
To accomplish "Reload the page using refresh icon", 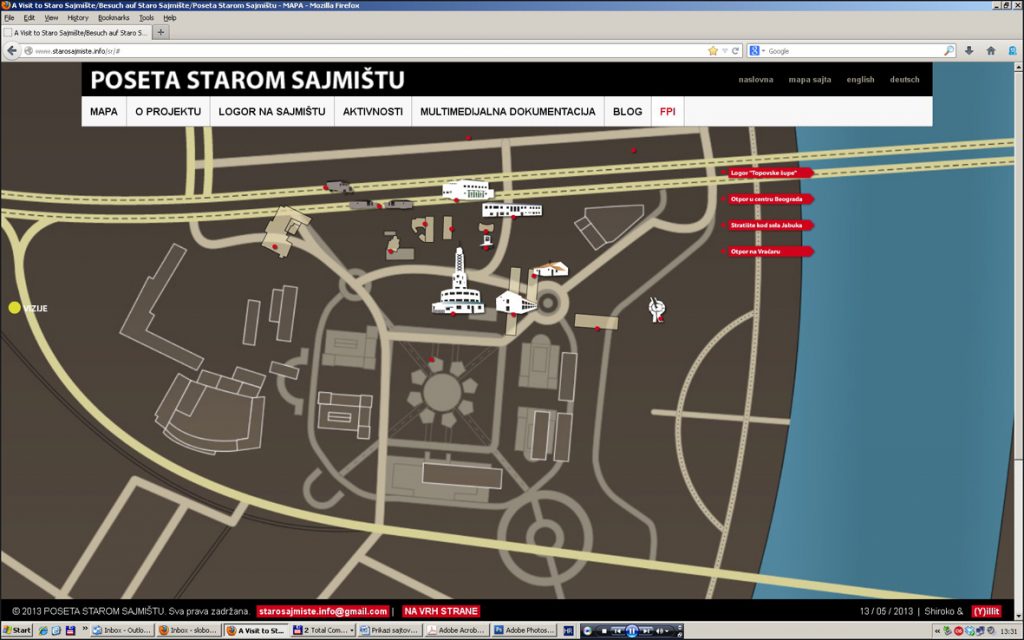I will coord(735,50).
